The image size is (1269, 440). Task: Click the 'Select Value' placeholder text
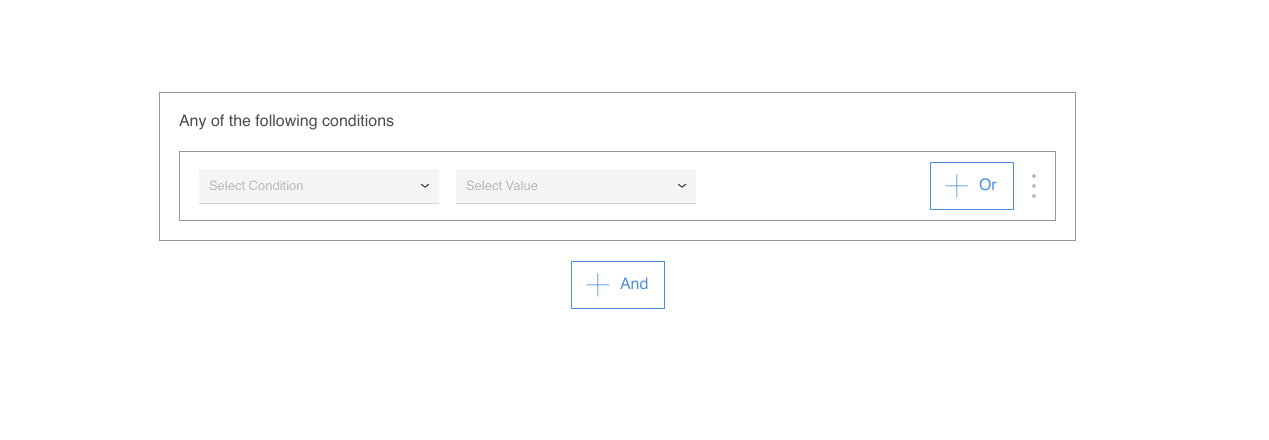tap(502, 186)
